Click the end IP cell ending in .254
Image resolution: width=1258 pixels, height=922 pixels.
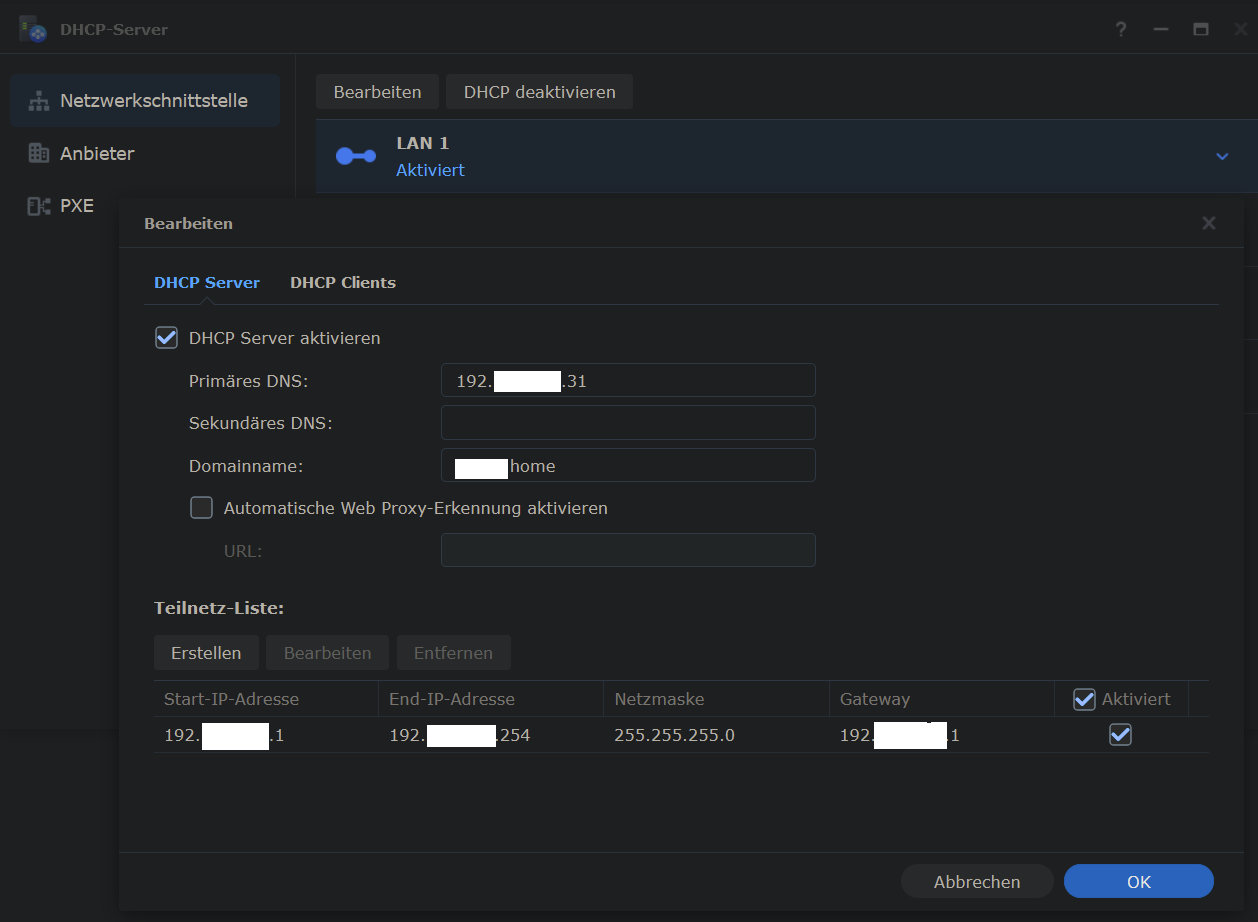coord(491,735)
